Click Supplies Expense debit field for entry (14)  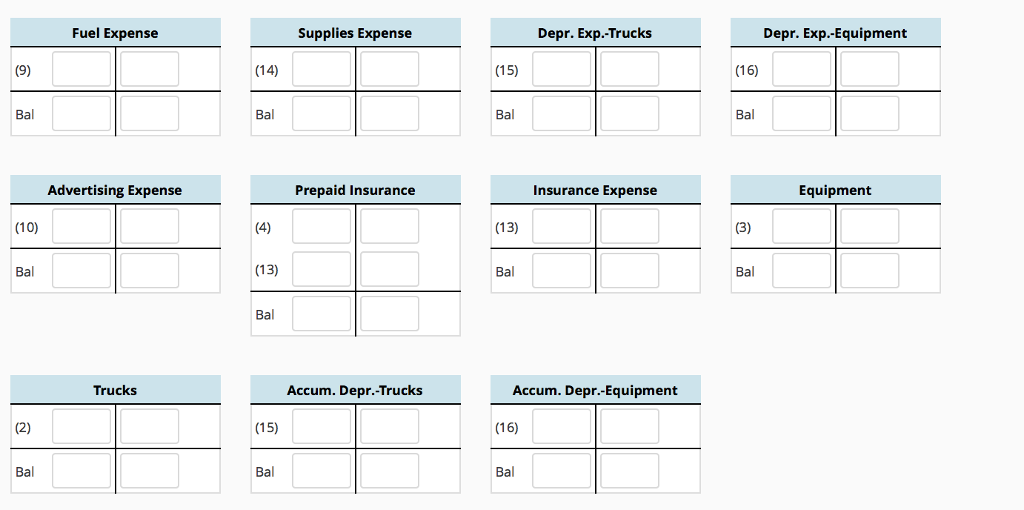tap(321, 69)
